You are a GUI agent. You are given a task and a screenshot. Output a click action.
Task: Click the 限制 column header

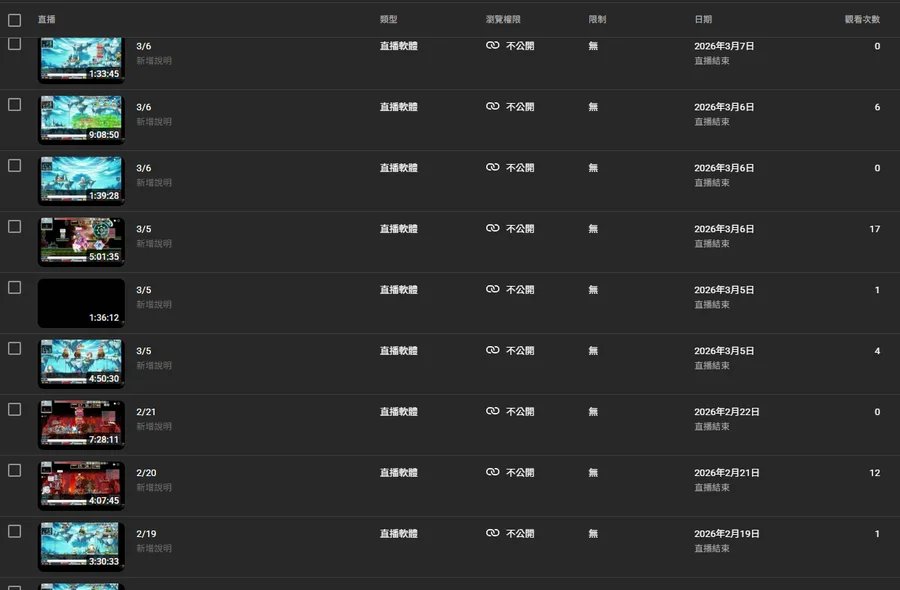tap(597, 20)
